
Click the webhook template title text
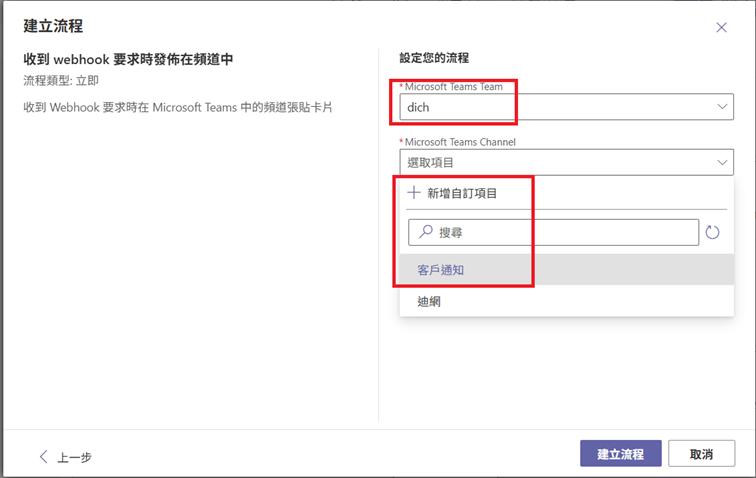pyautogui.click(x=129, y=59)
